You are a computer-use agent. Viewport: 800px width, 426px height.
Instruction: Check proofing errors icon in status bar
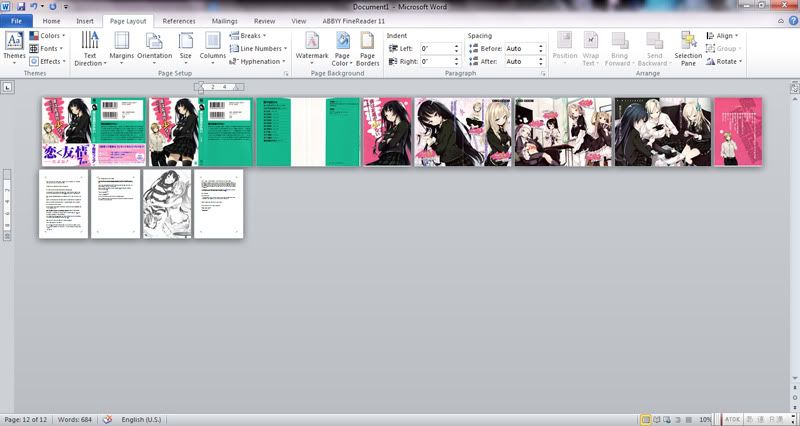tap(107, 419)
